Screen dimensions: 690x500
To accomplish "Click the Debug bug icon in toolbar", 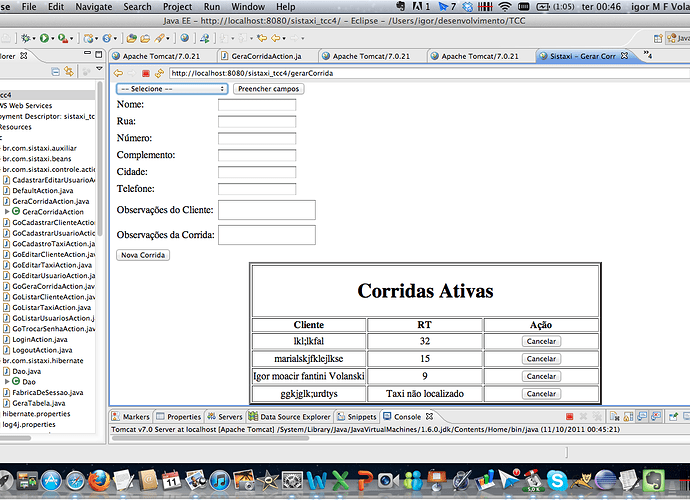I will (26, 38).
